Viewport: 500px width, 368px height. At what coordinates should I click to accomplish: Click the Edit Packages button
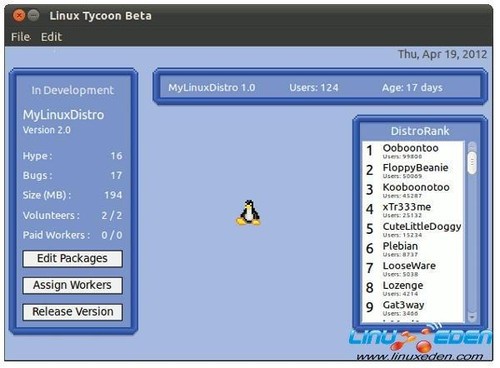72,259
